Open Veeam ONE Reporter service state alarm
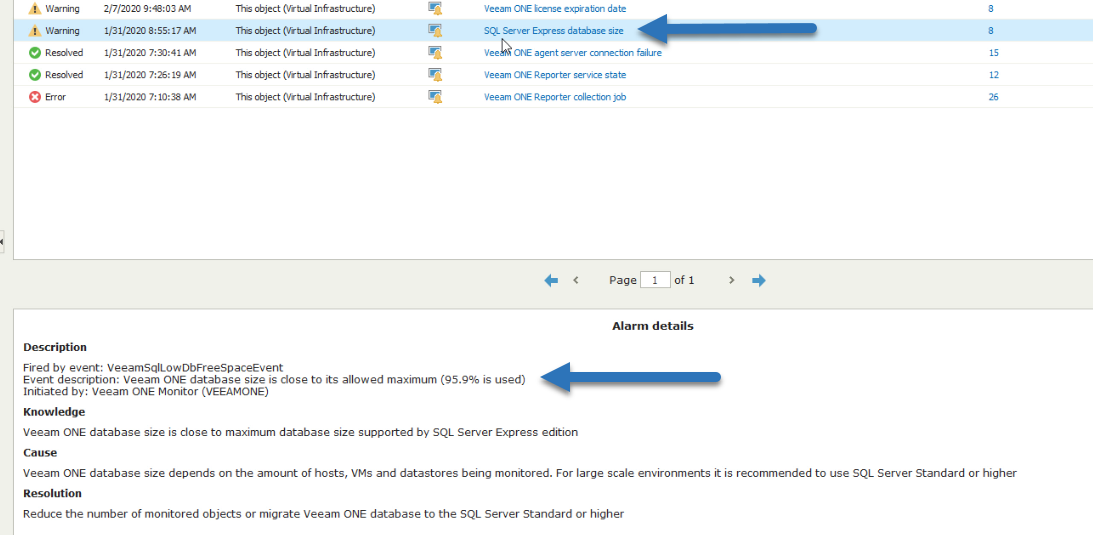The image size is (1093, 535). (x=555, y=75)
